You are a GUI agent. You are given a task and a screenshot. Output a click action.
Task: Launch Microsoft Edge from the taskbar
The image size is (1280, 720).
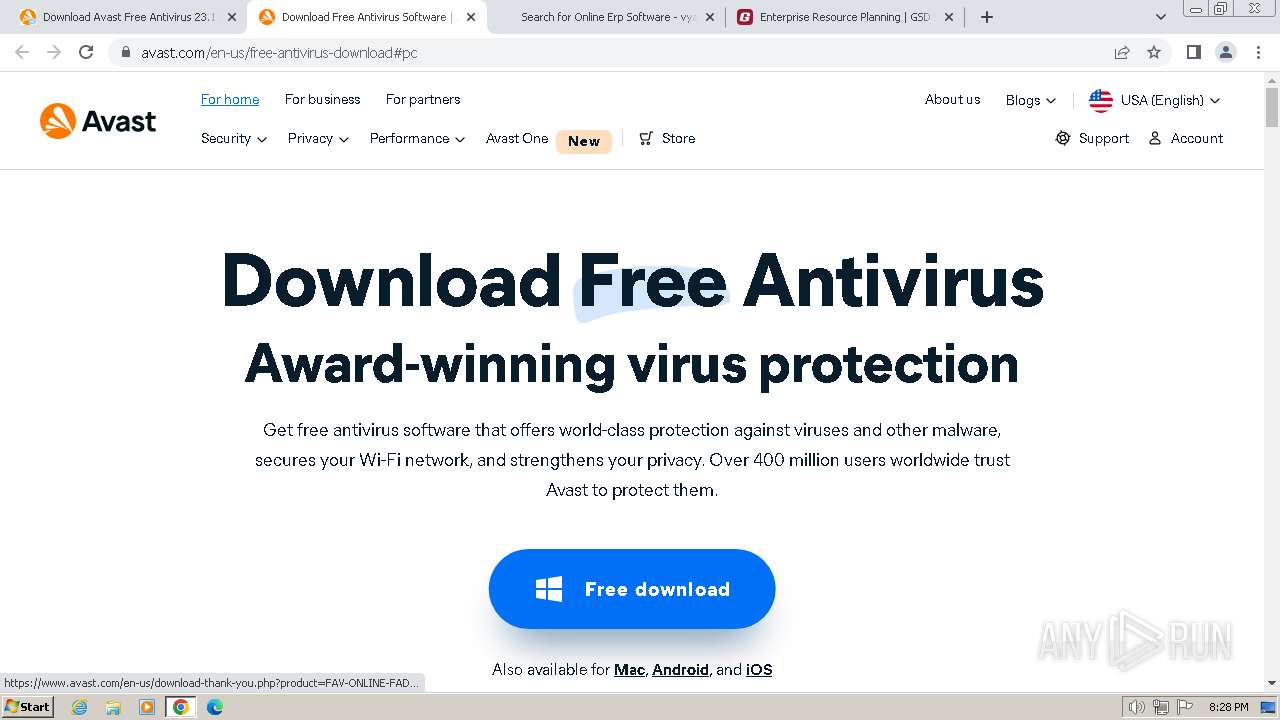pos(215,707)
